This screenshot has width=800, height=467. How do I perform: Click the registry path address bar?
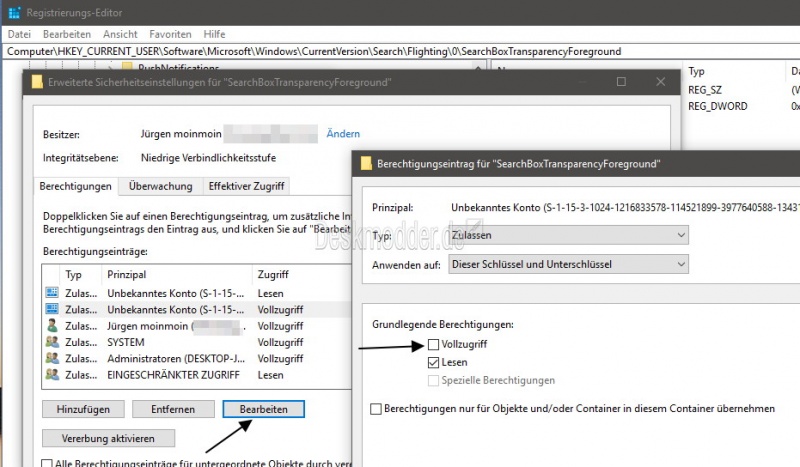[x=400, y=52]
